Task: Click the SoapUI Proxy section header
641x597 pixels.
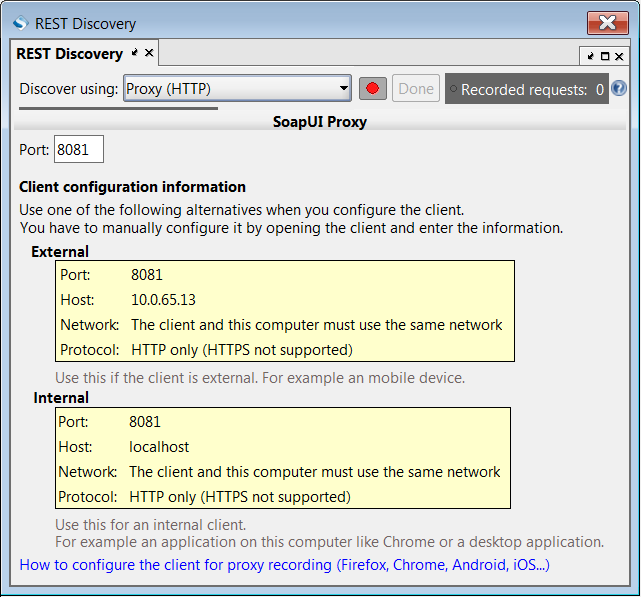Action: (x=320, y=122)
